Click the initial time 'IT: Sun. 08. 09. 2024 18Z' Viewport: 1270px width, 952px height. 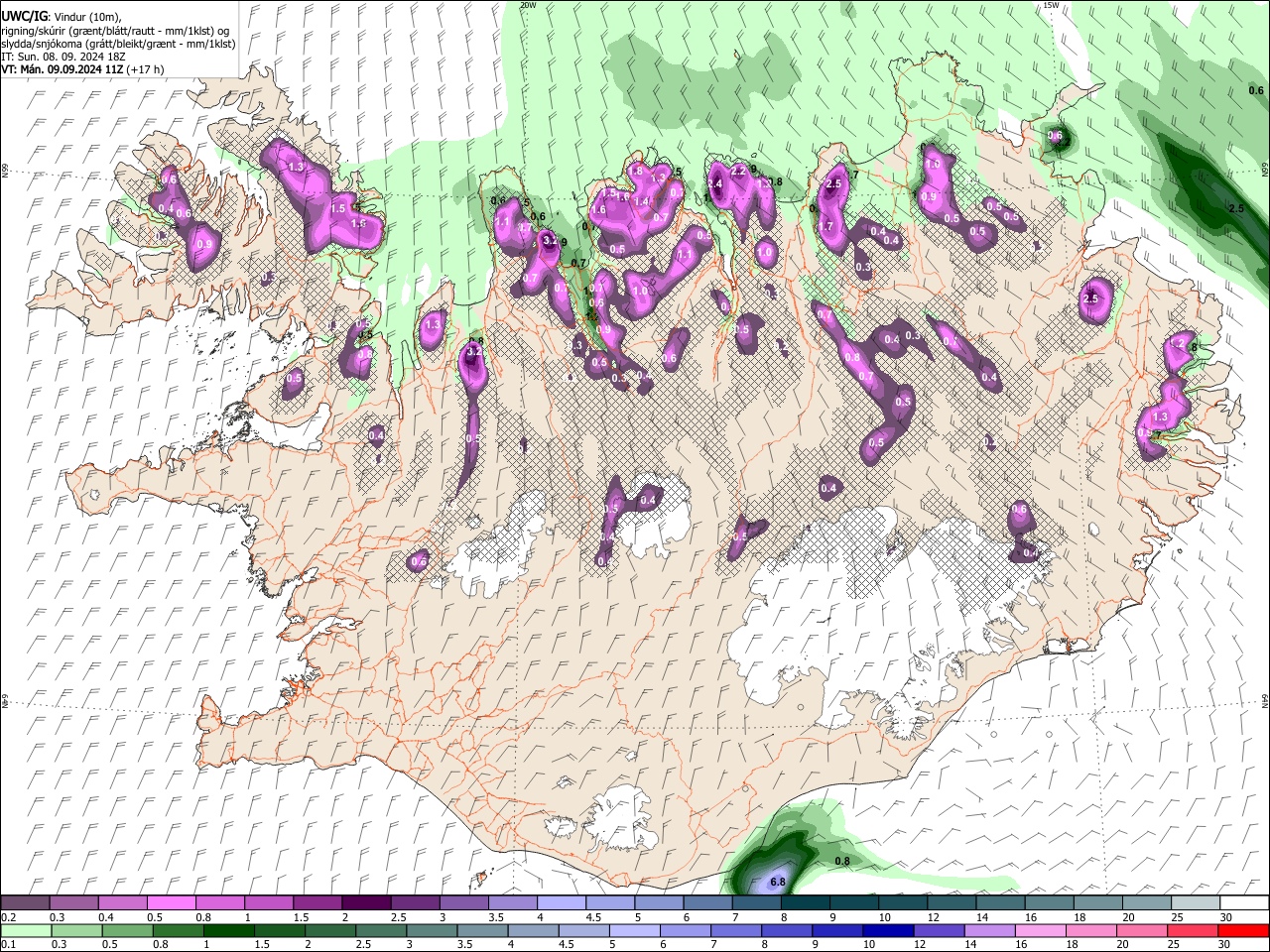pyautogui.click(x=62, y=57)
